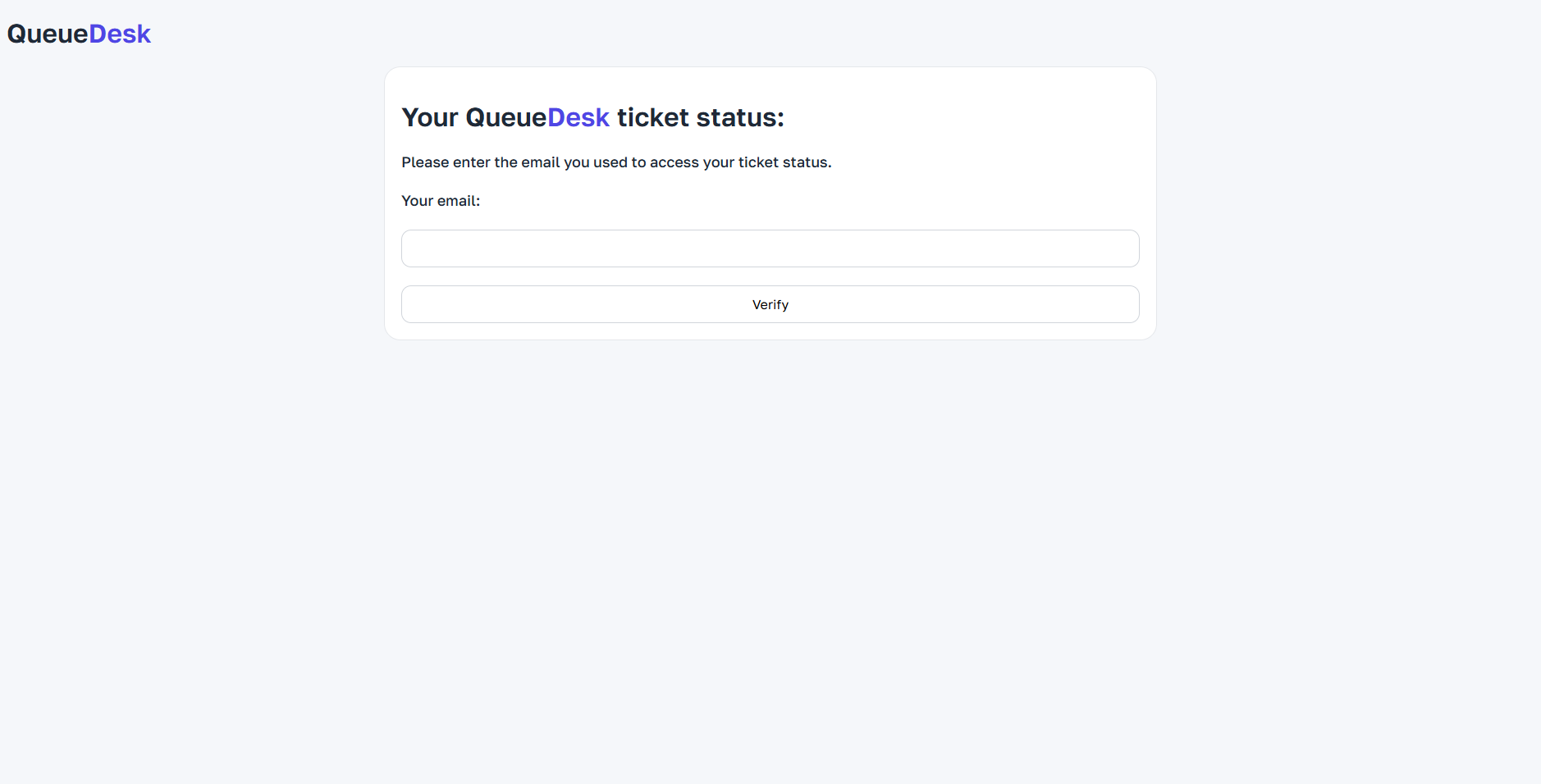Click the dark "Queue" text in the header logo
The image size is (1541, 784).
(48, 34)
